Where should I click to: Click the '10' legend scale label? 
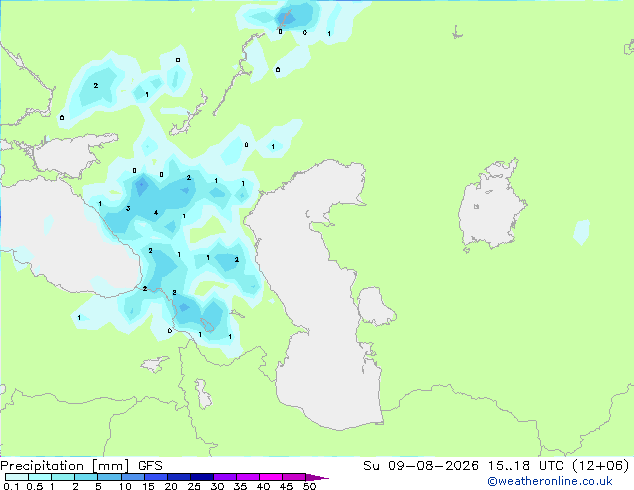(125, 486)
